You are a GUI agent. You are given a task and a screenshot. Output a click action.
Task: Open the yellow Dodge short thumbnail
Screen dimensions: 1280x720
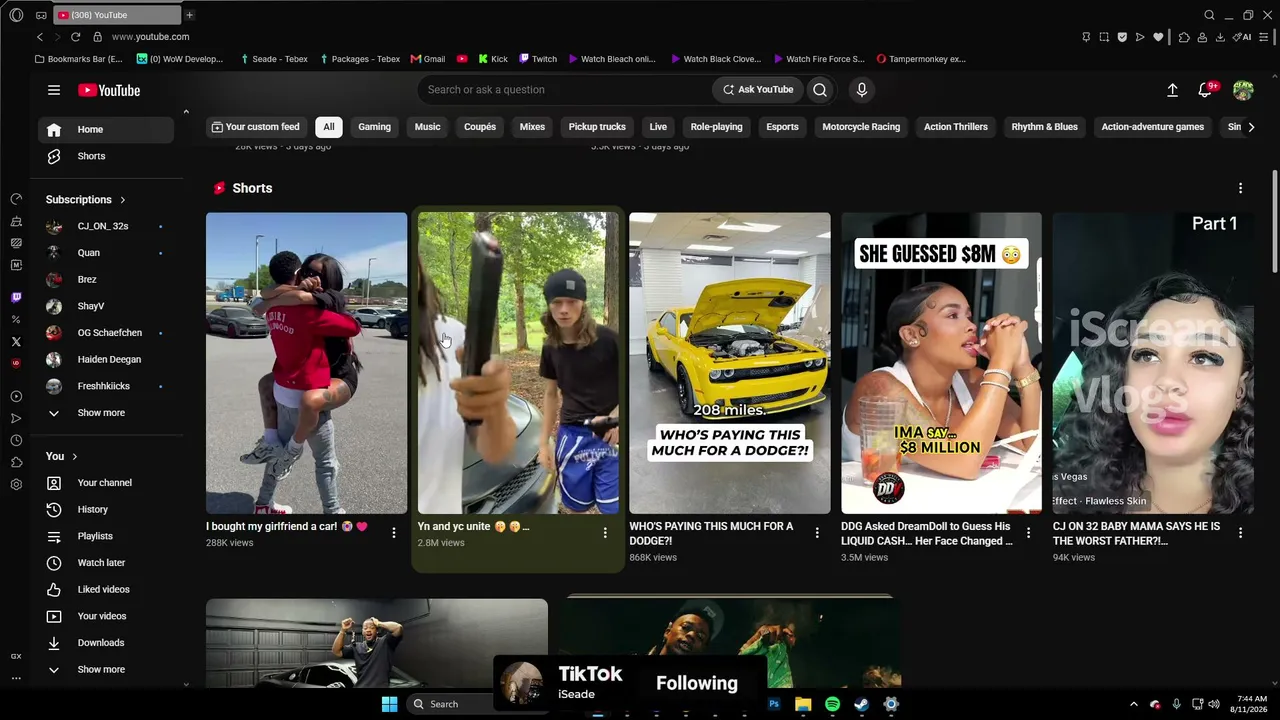(730, 363)
